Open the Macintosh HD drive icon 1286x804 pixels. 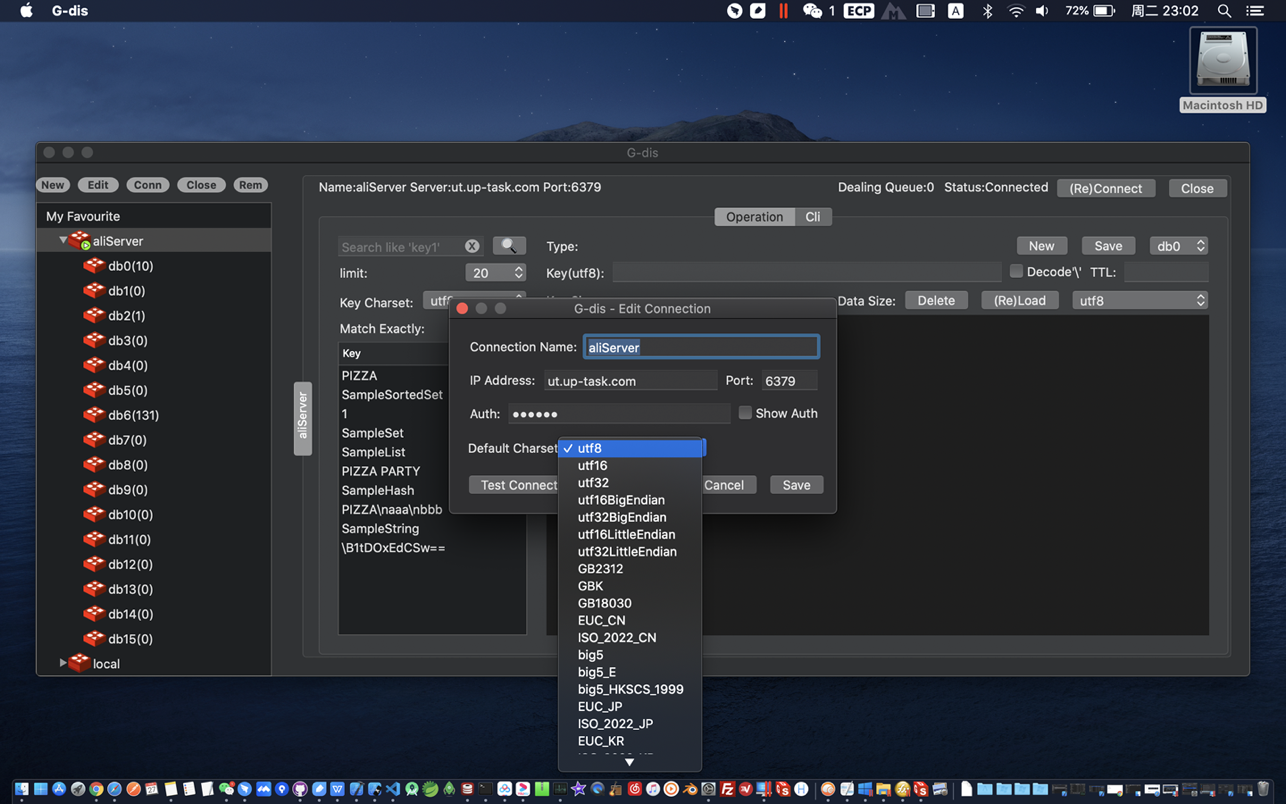[x=1222, y=62]
